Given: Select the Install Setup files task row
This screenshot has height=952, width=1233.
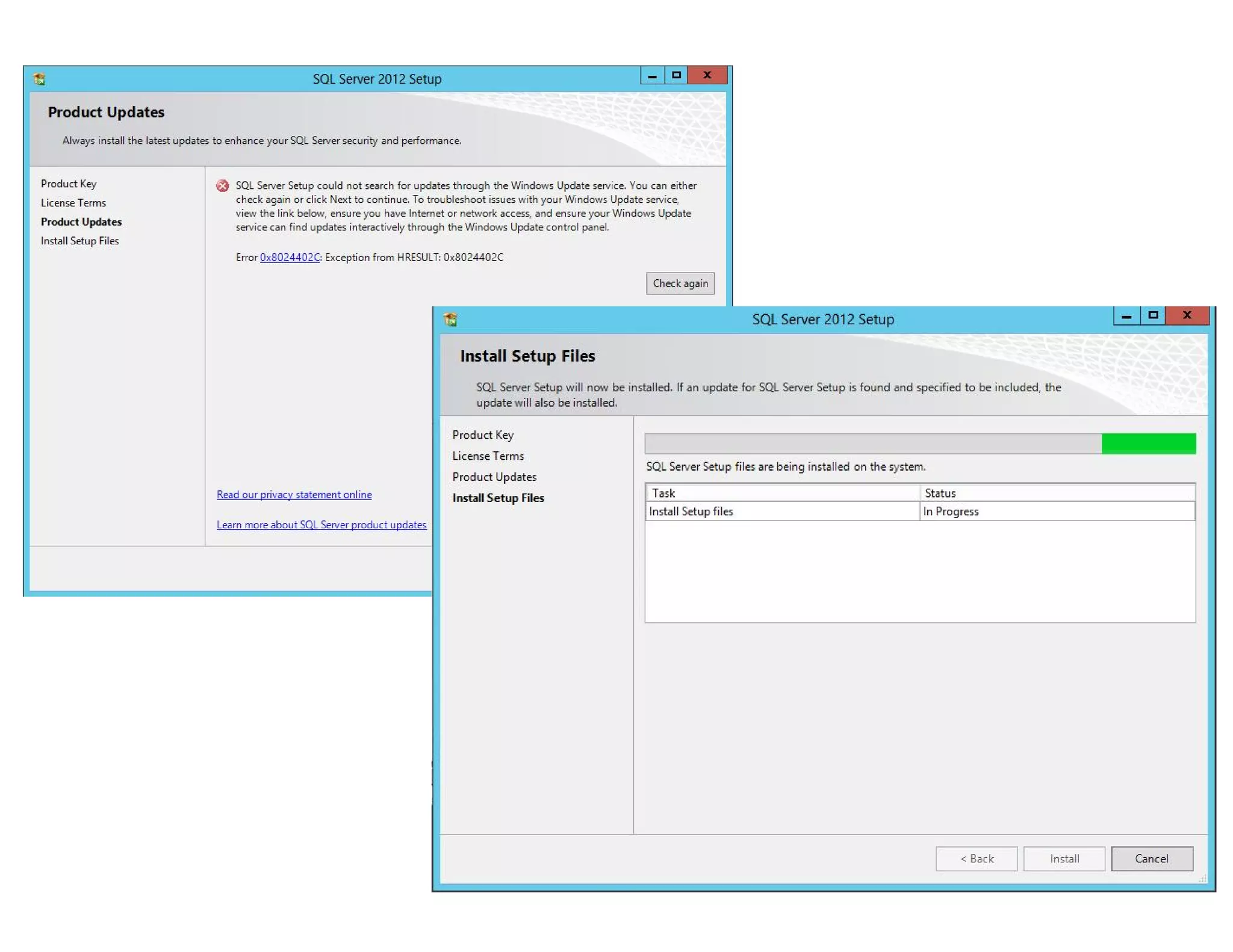Looking at the screenshot, I should (781, 512).
